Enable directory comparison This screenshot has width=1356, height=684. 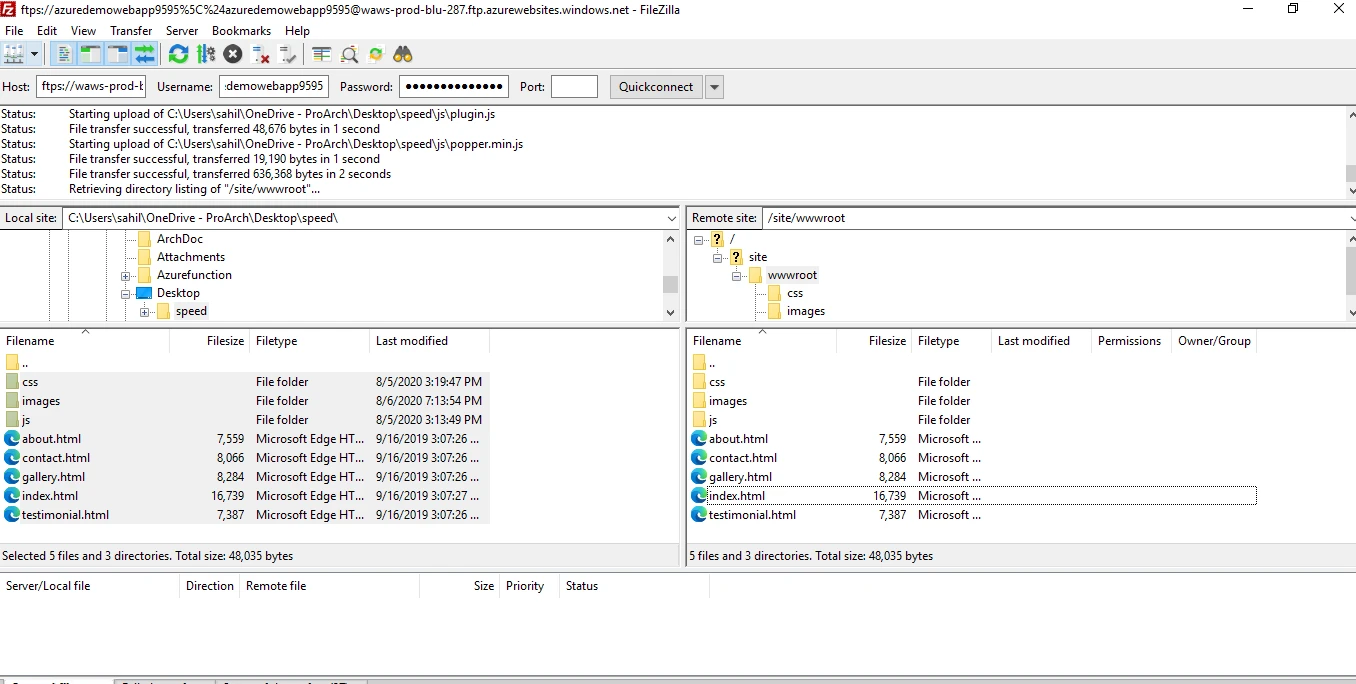(321, 54)
